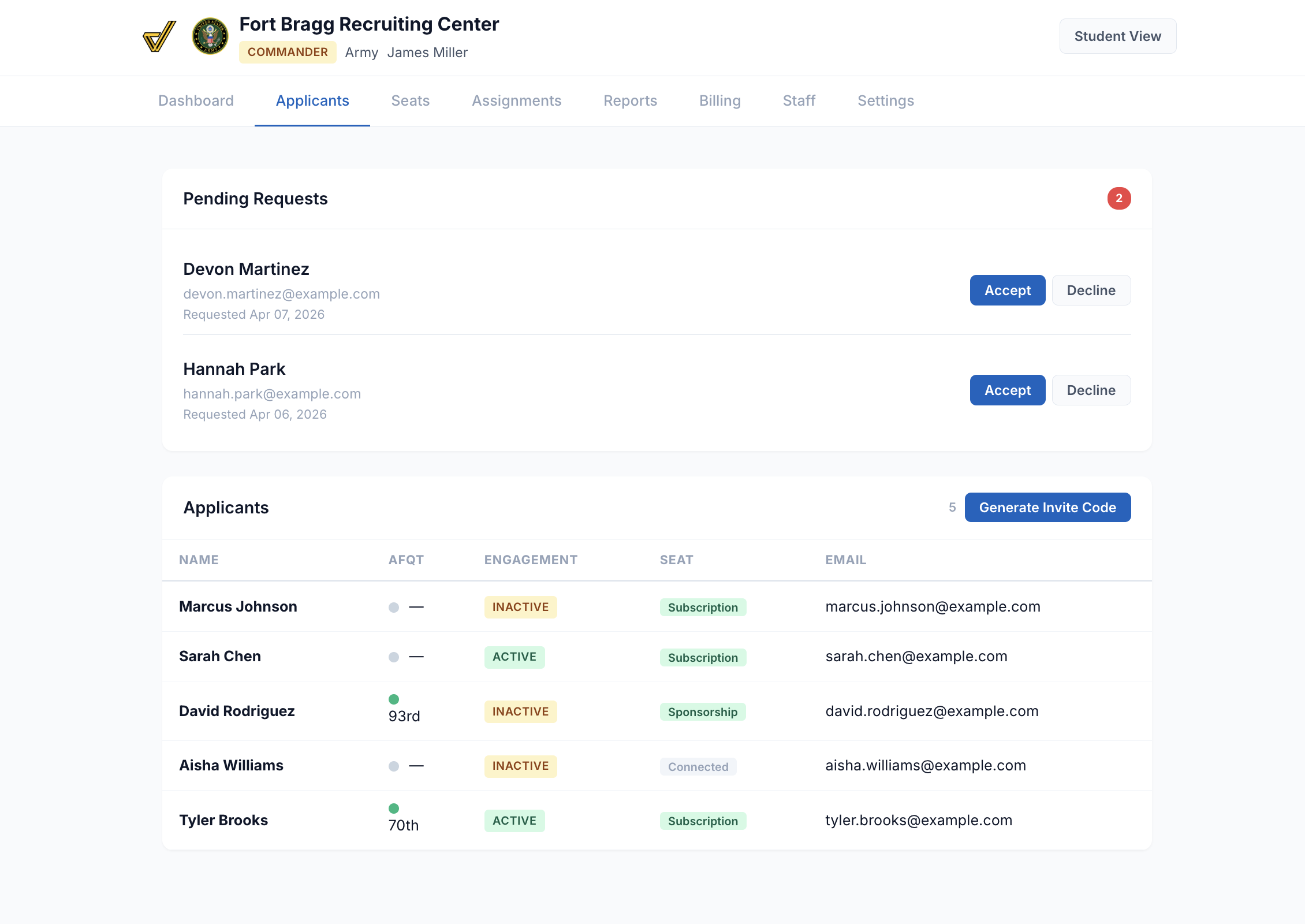The image size is (1305, 924).
Task: Click David Rodriguez's green AFQT dot
Action: pyautogui.click(x=394, y=699)
